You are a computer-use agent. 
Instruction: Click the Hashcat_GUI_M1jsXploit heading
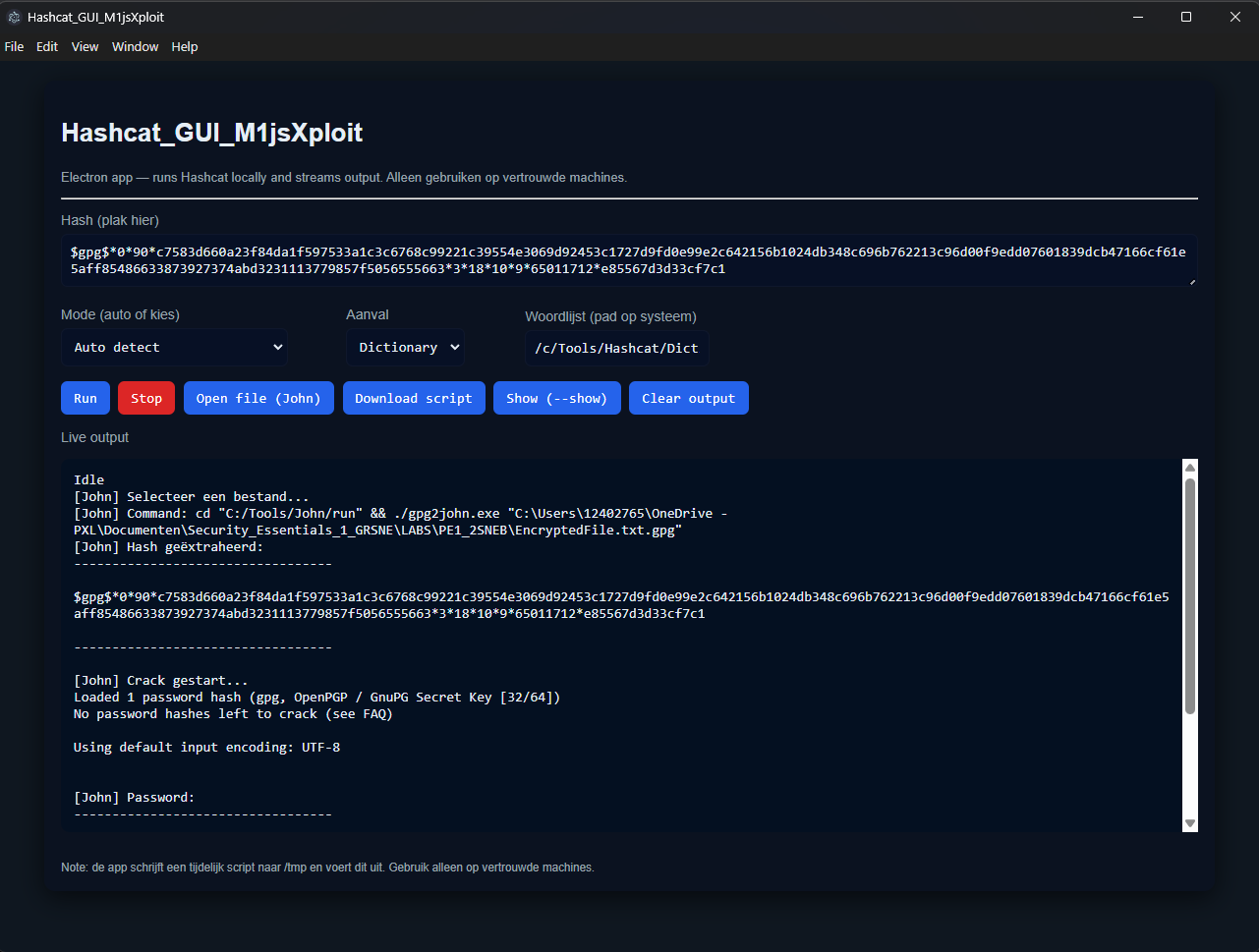[x=212, y=133]
